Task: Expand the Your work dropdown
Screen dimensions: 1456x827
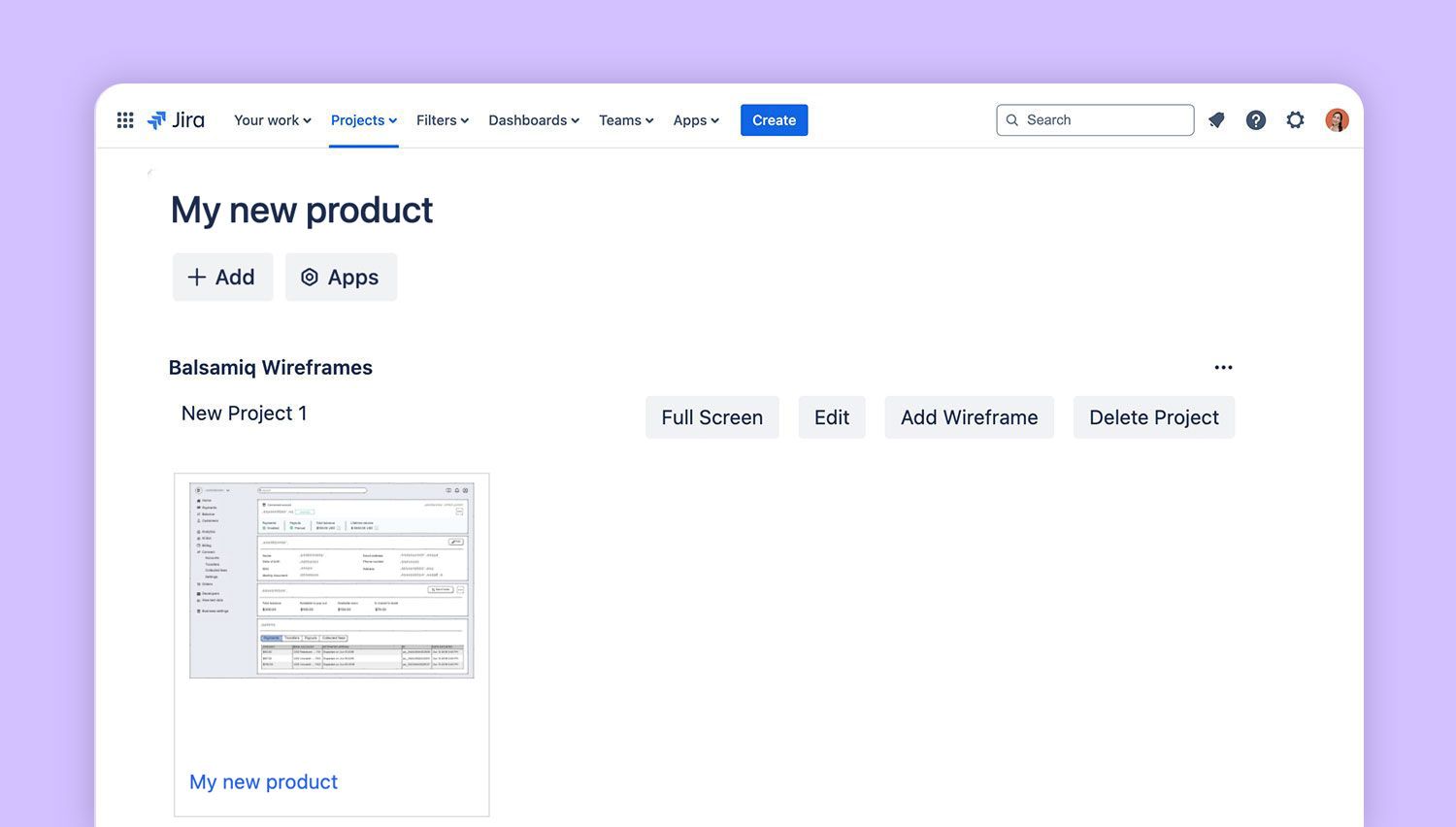Action: click(272, 120)
